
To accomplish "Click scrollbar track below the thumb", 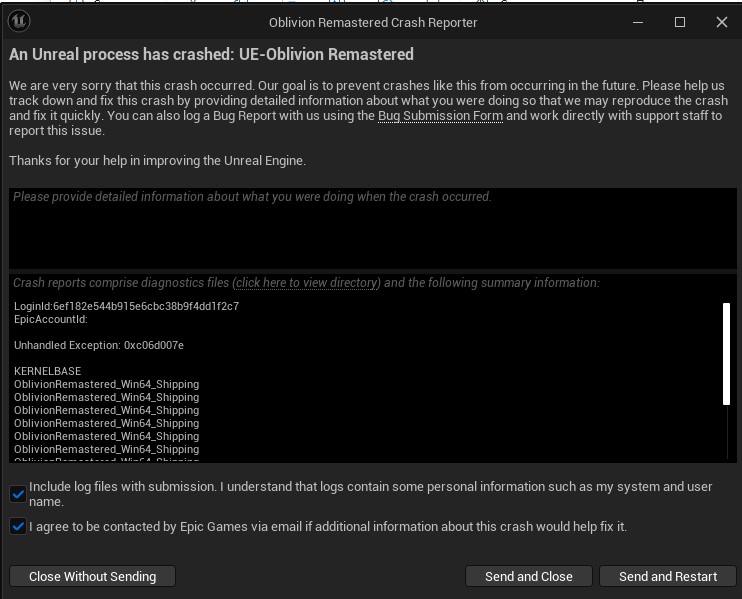I will (x=727, y=430).
